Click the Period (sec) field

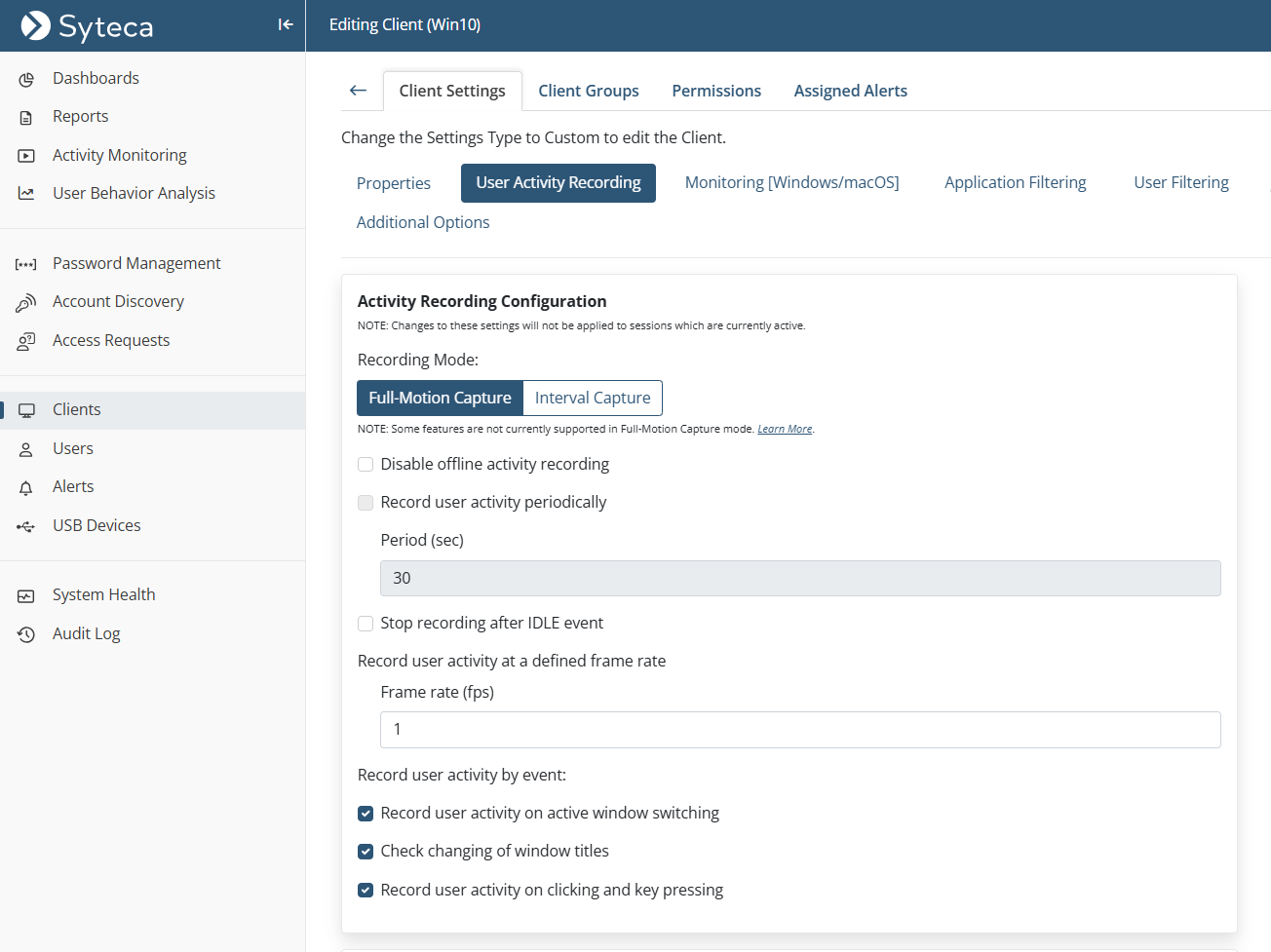[x=800, y=578]
